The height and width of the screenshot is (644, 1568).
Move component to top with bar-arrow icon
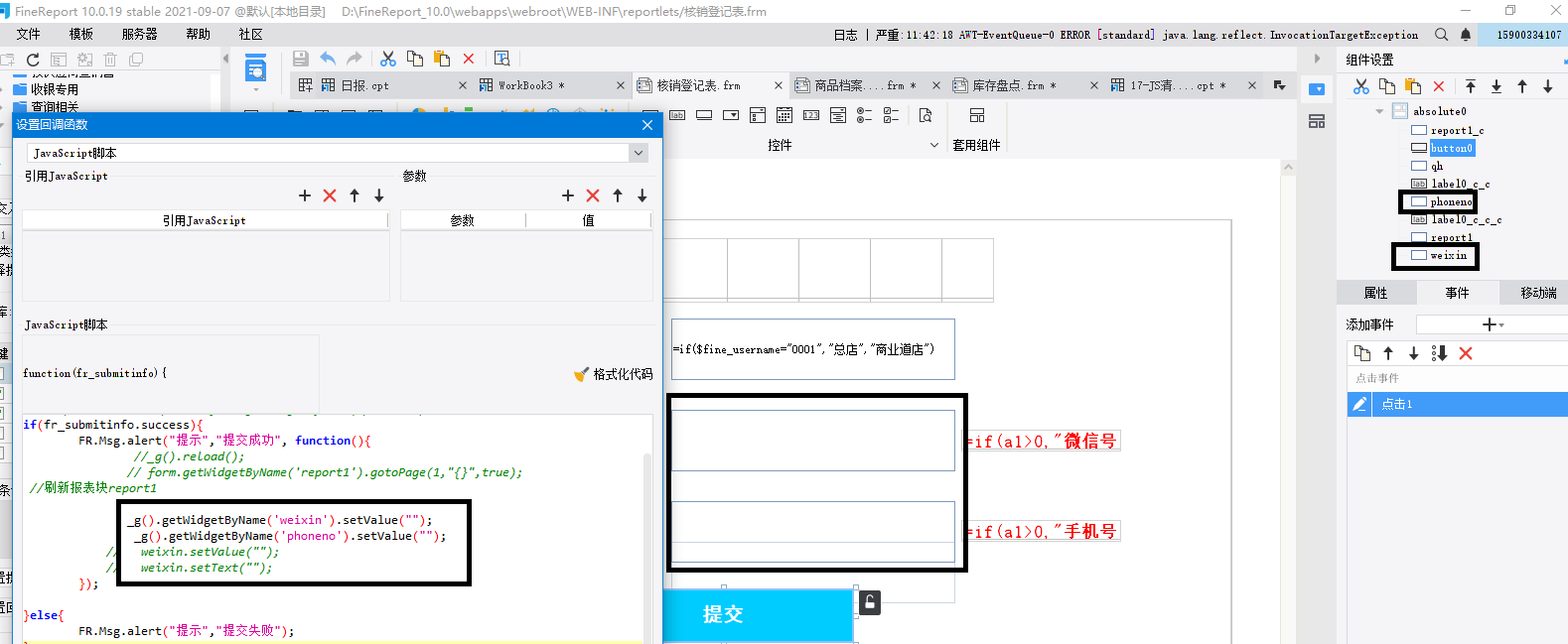[x=1471, y=86]
